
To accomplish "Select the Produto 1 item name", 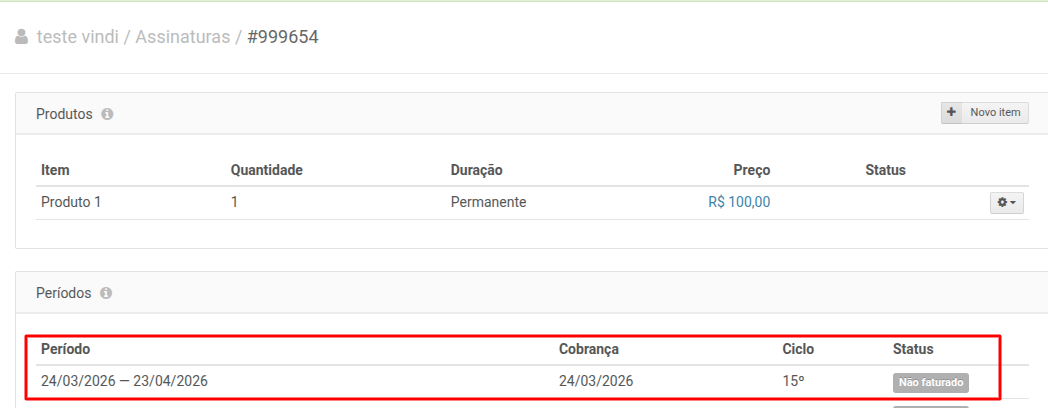I will coord(71,202).
